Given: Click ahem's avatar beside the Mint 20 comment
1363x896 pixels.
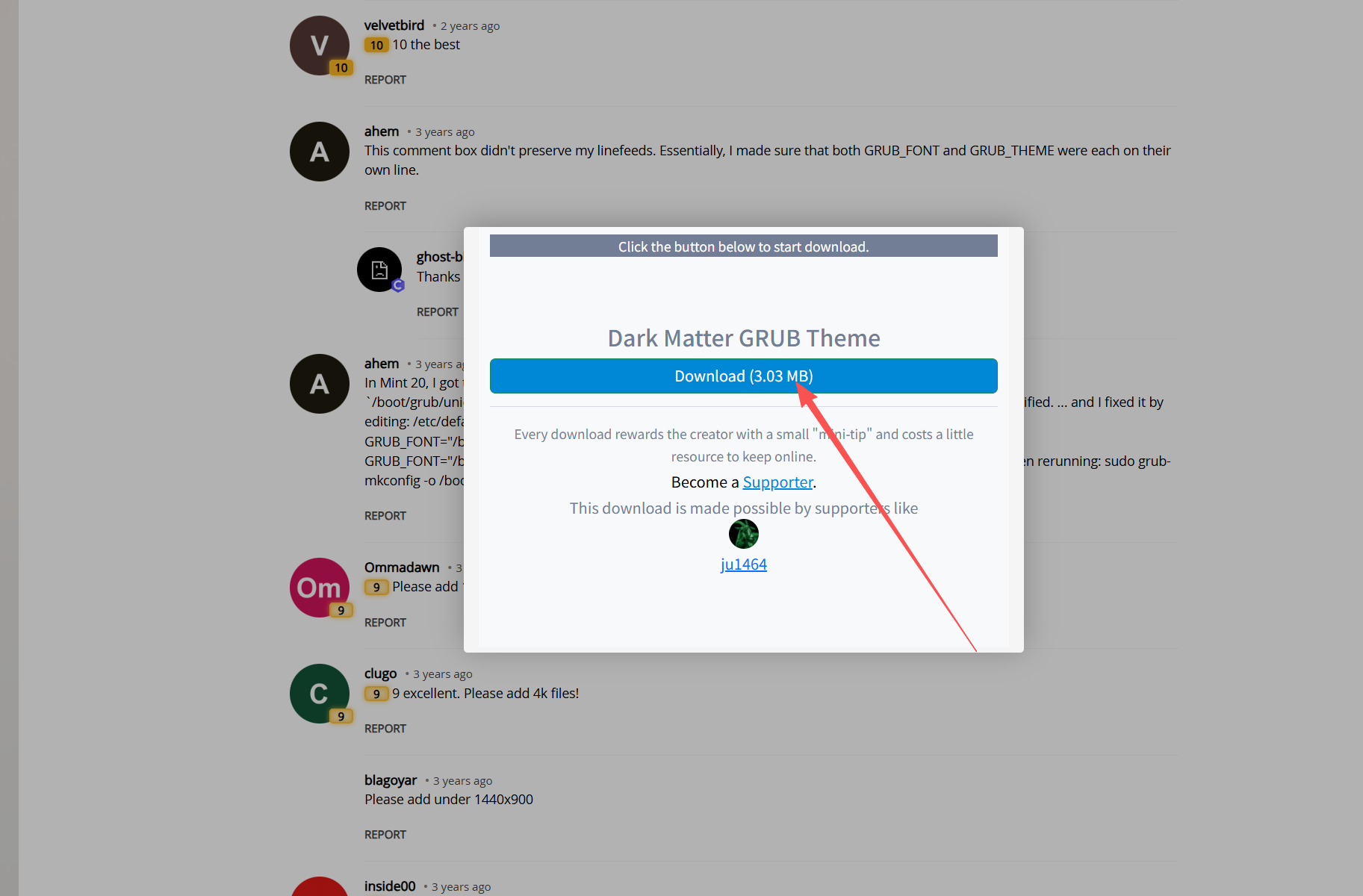Looking at the screenshot, I should pos(319,384).
